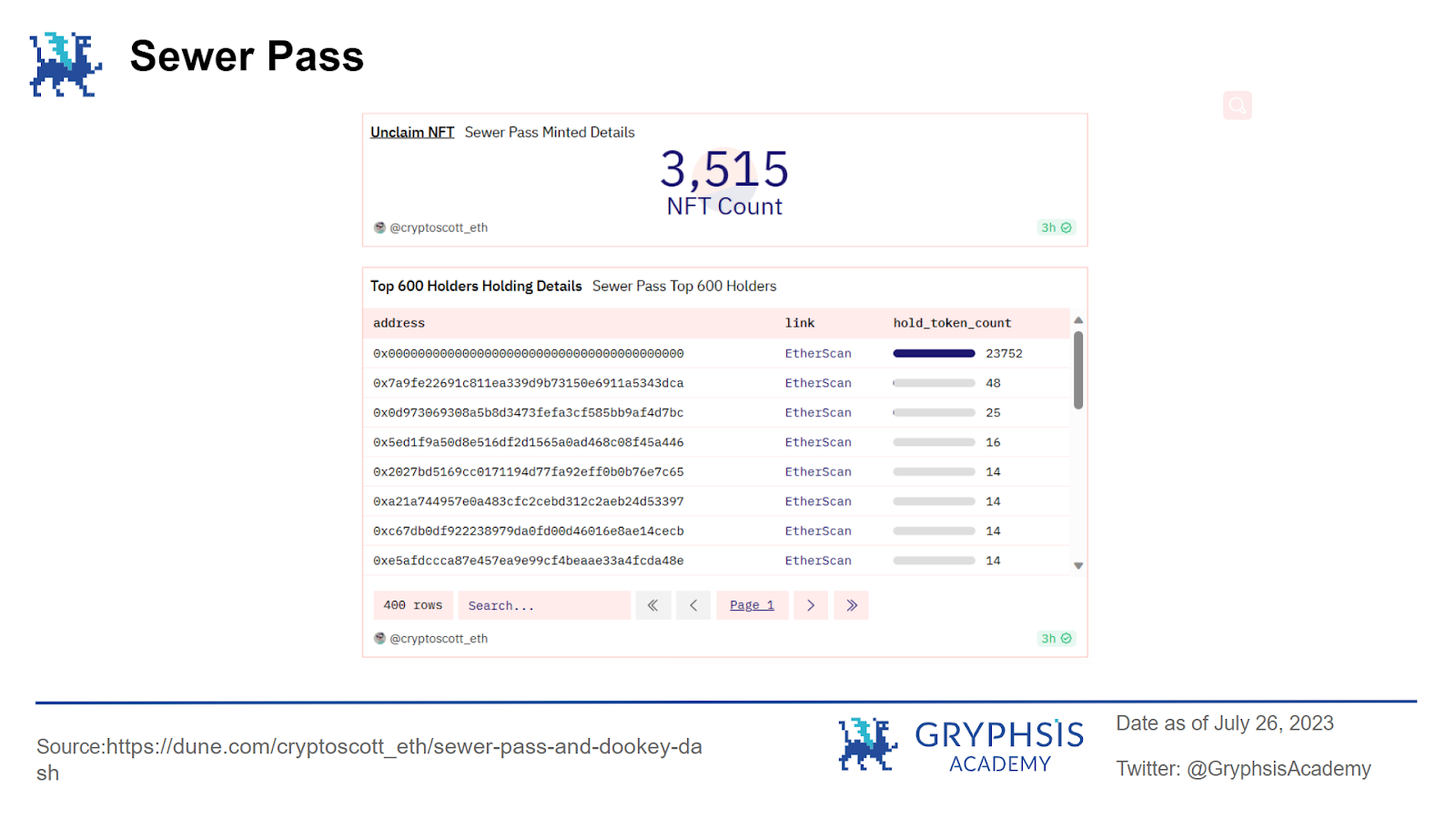Sort by hold_token_count column header
1456x819 pixels.
952,323
